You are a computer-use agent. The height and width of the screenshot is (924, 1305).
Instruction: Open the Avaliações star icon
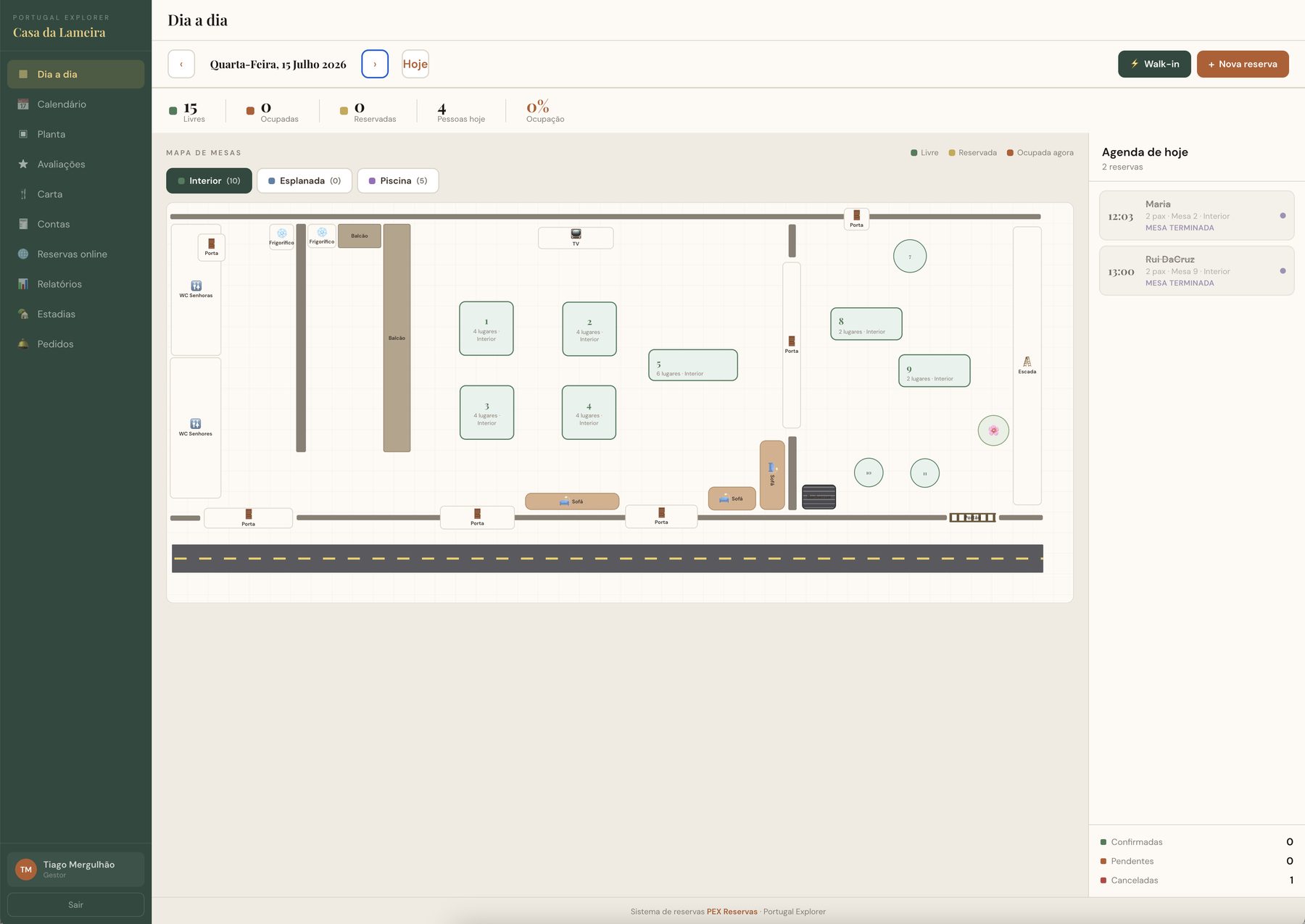23,165
